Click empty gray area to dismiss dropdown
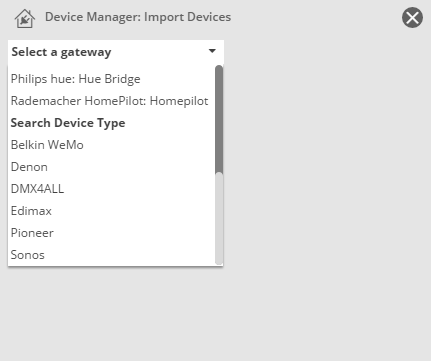This screenshot has width=431, height=361. tap(327, 200)
